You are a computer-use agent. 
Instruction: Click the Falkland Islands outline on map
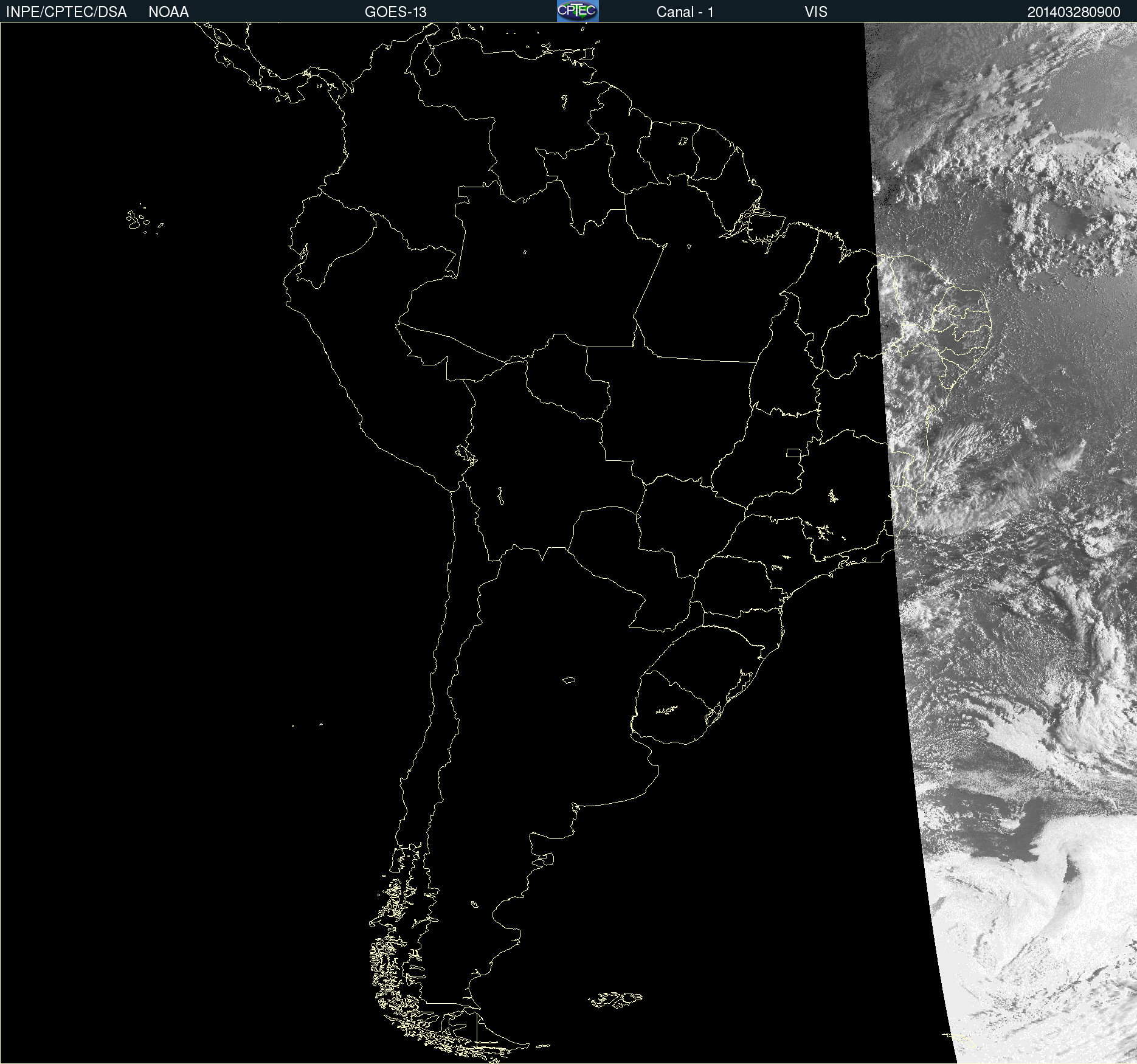(615, 999)
